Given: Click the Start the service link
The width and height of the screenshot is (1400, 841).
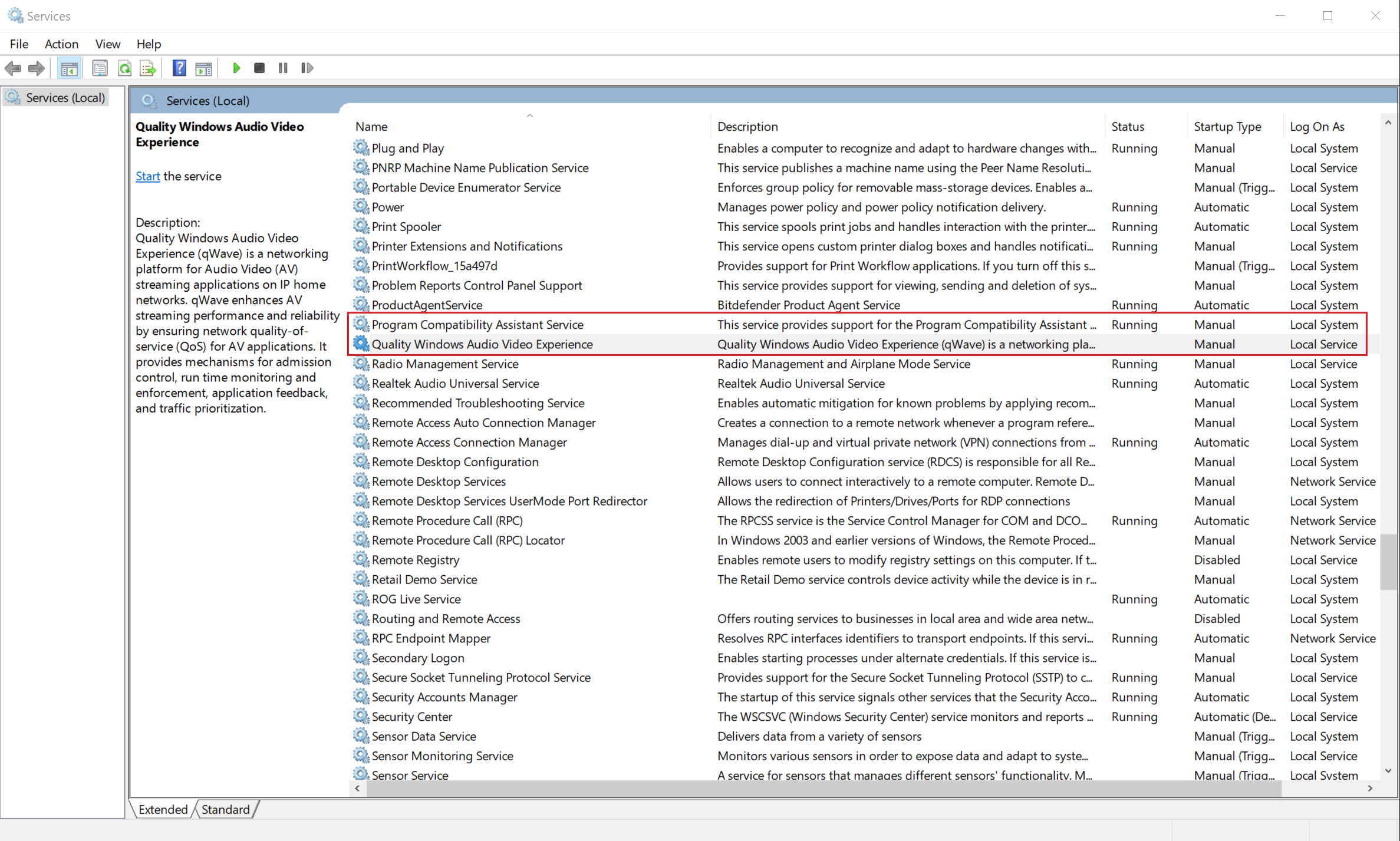Looking at the screenshot, I should (147, 176).
